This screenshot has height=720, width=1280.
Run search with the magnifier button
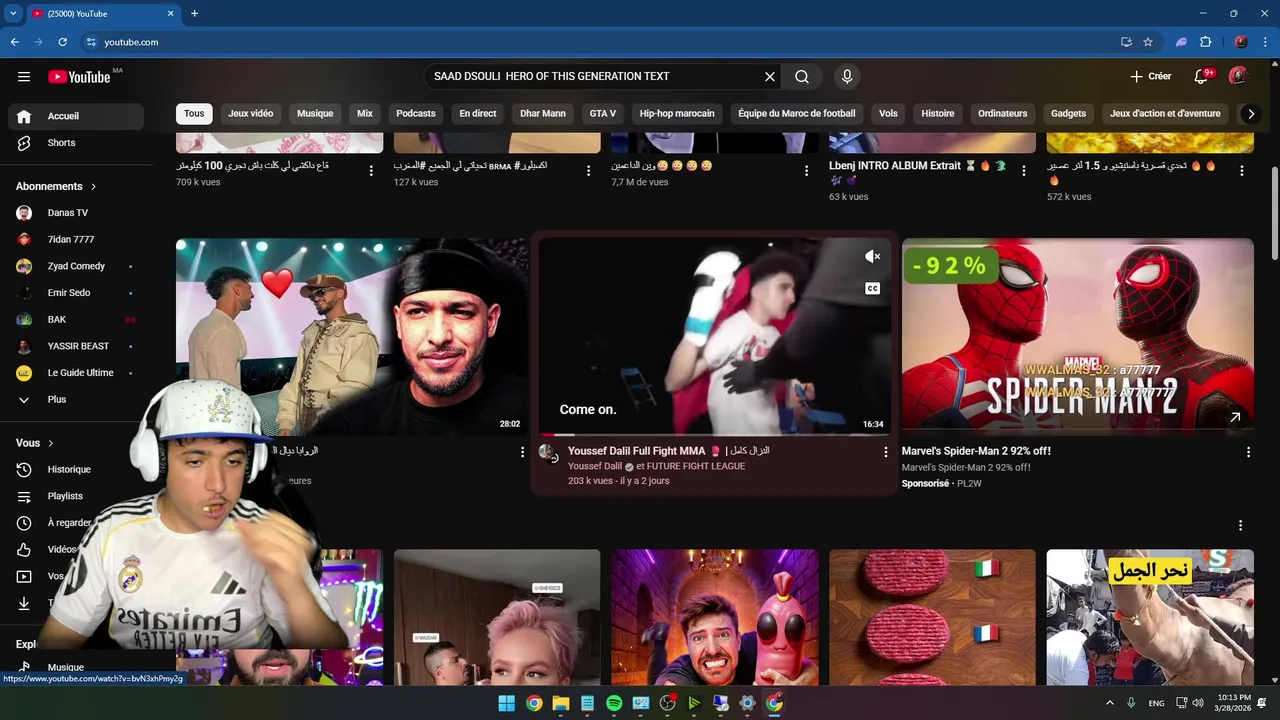[x=802, y=76]
